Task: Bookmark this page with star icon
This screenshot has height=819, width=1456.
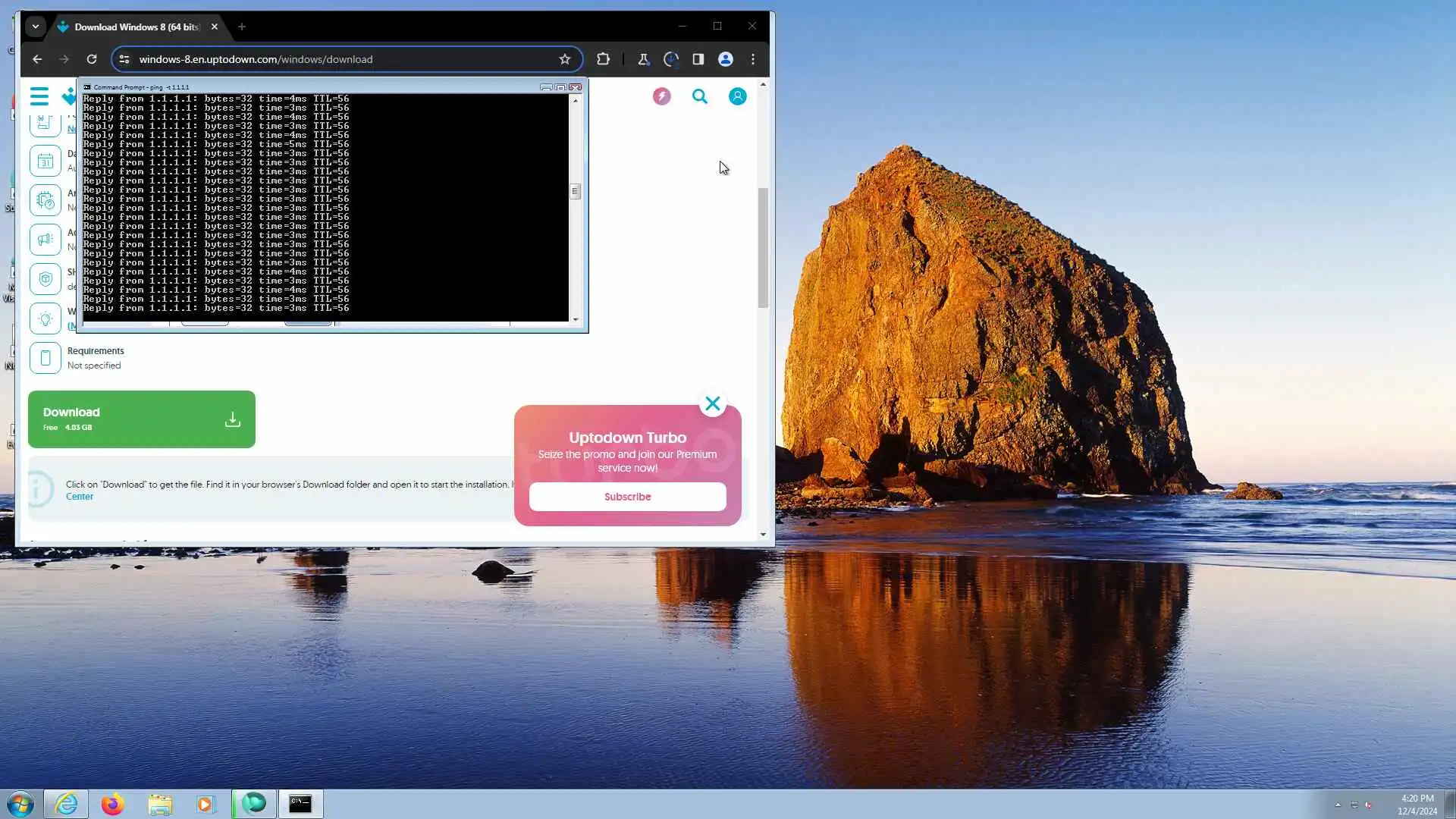Action: pyautogui.click(x=564, y=59)
